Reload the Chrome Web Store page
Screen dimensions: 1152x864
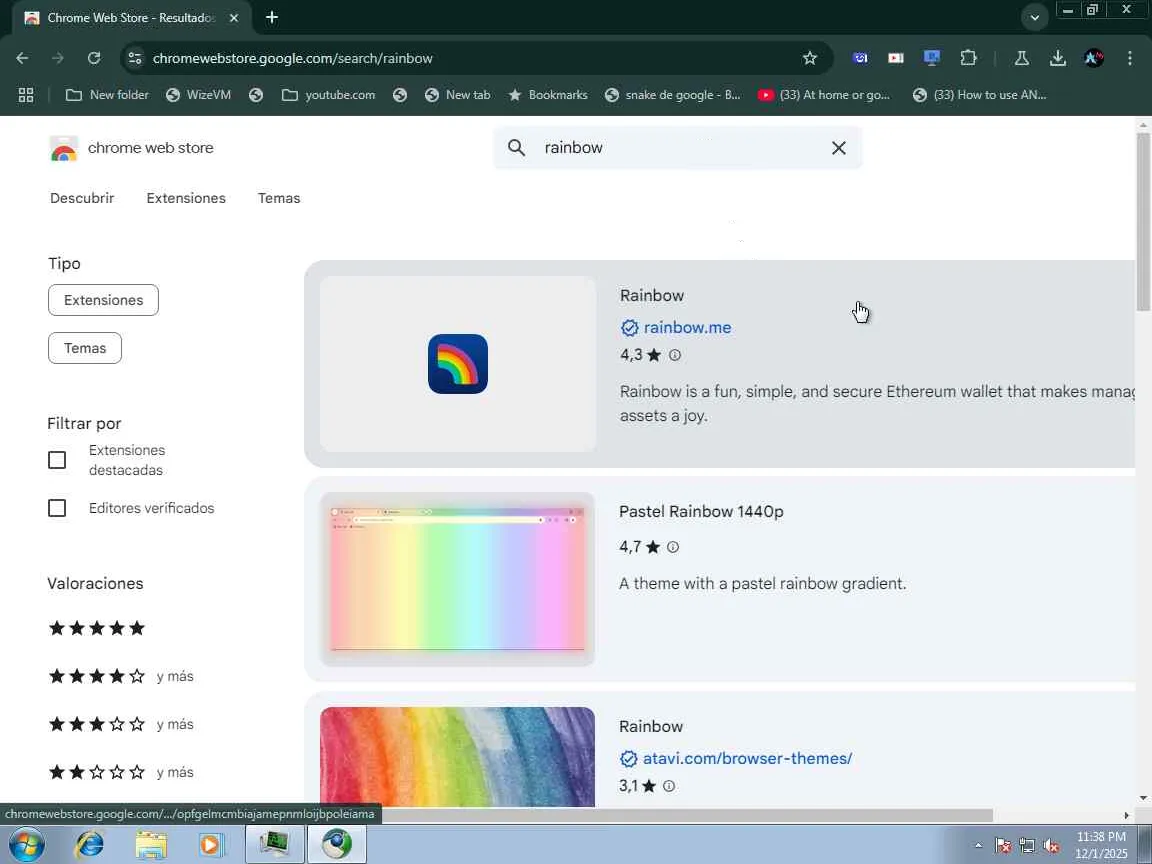94,58
